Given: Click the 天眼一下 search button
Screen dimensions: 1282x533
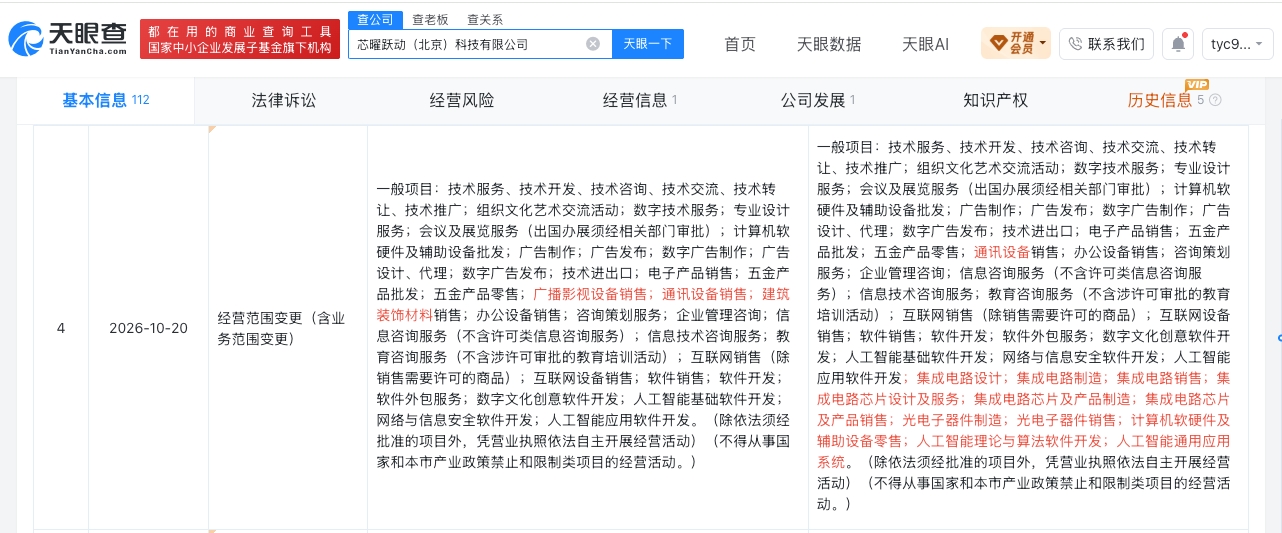Looking at the screenshot, I should [647, 44].
